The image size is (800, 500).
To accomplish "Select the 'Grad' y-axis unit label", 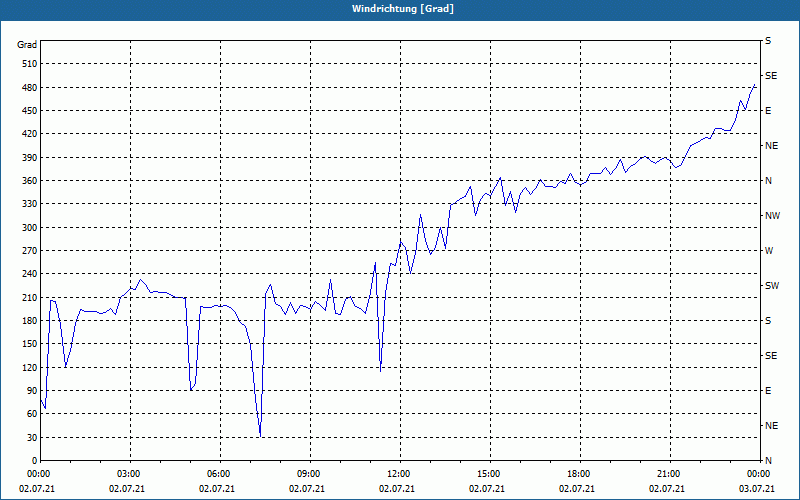I will coord(27,45).
